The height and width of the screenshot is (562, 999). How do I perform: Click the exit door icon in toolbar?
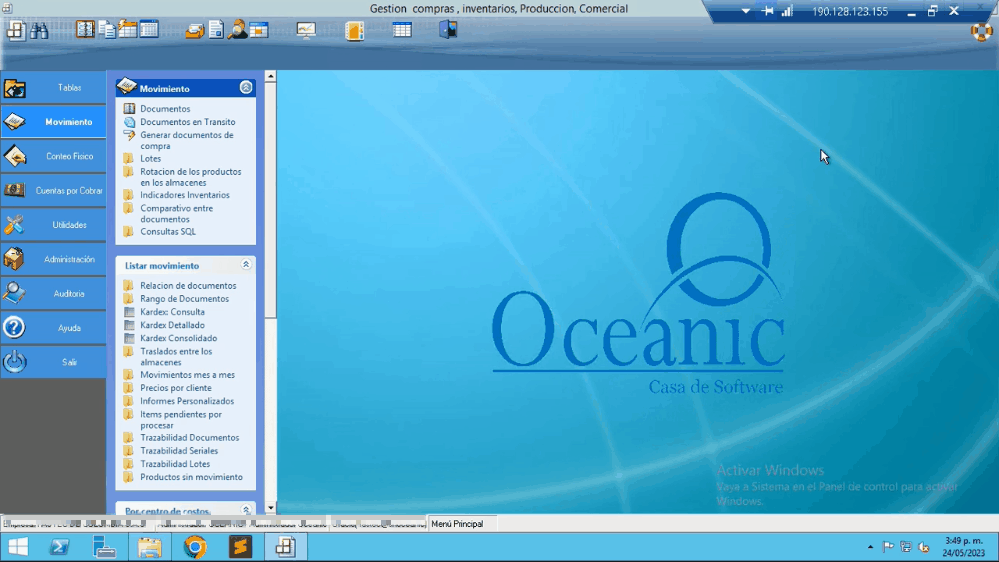click(448, 30)
